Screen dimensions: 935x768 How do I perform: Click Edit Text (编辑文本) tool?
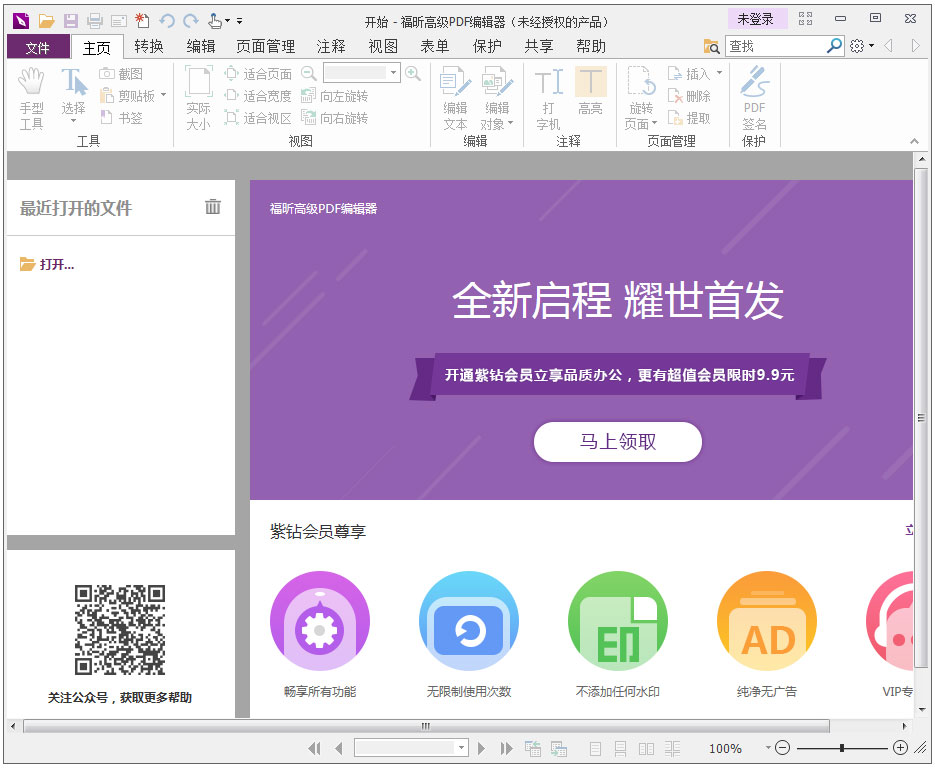click(x=456, y=99)
